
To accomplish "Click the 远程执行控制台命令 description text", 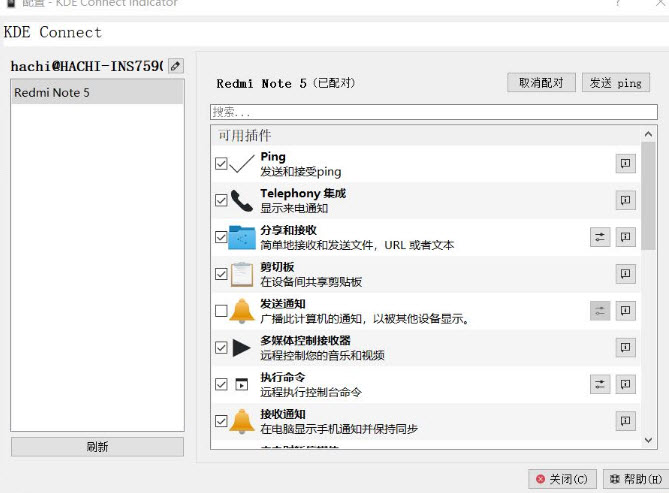I will pos(311,392).
